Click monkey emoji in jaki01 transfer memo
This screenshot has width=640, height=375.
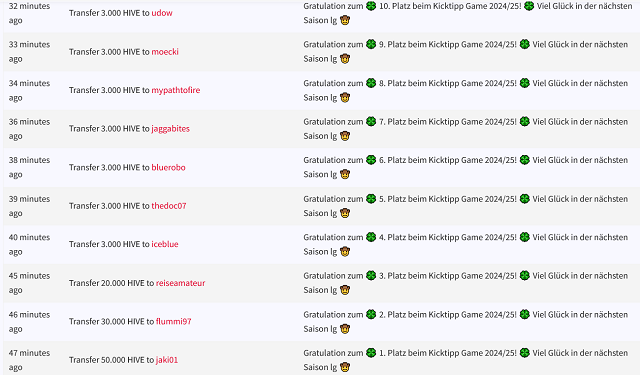pos(345,367)
